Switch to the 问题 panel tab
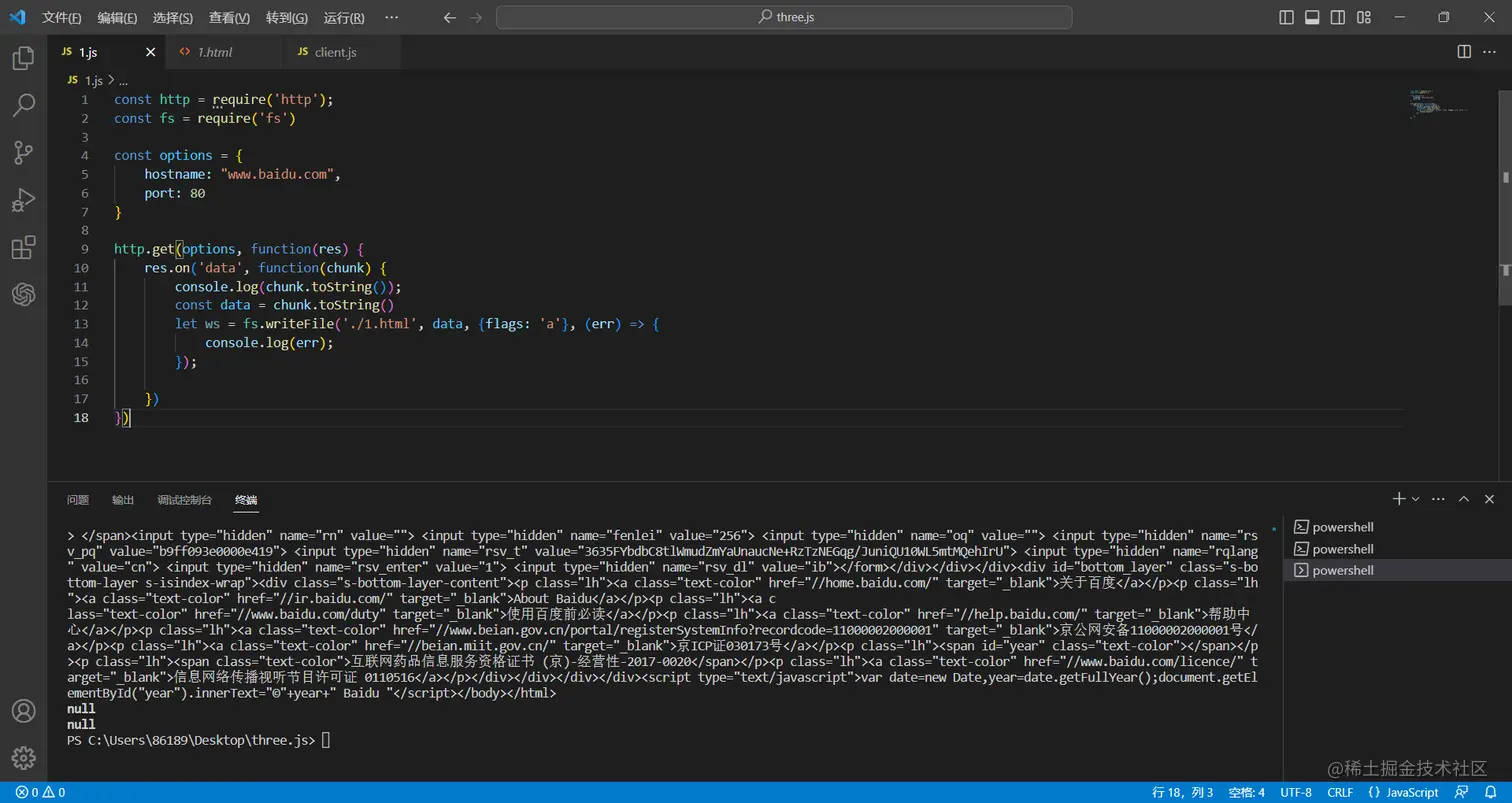The width and height of the screenshot is (1512, 803). 78,499
